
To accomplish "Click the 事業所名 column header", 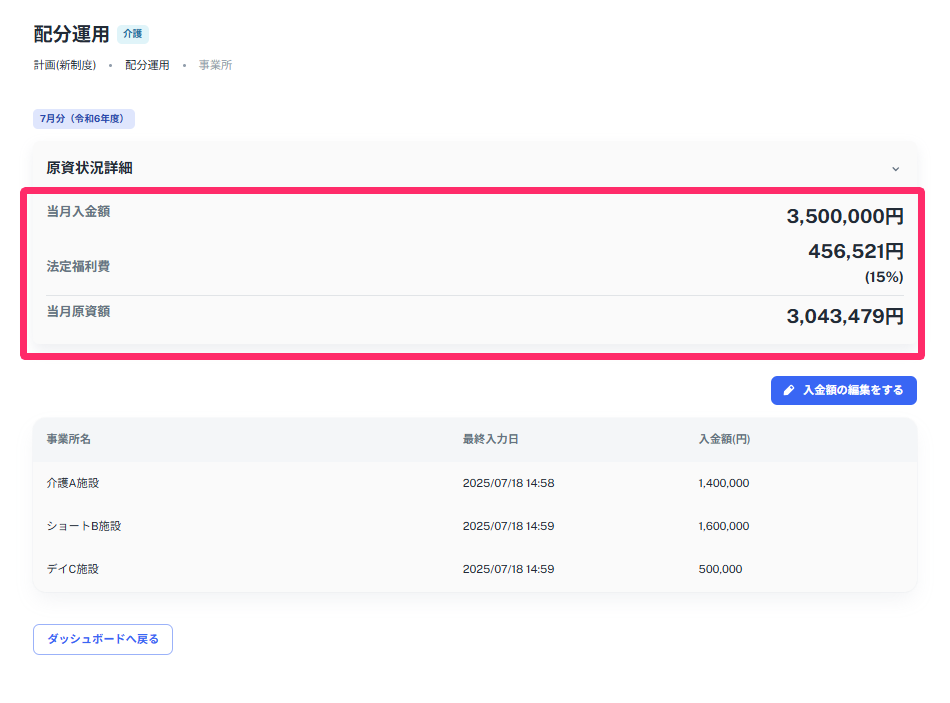I will pos(68,439).
